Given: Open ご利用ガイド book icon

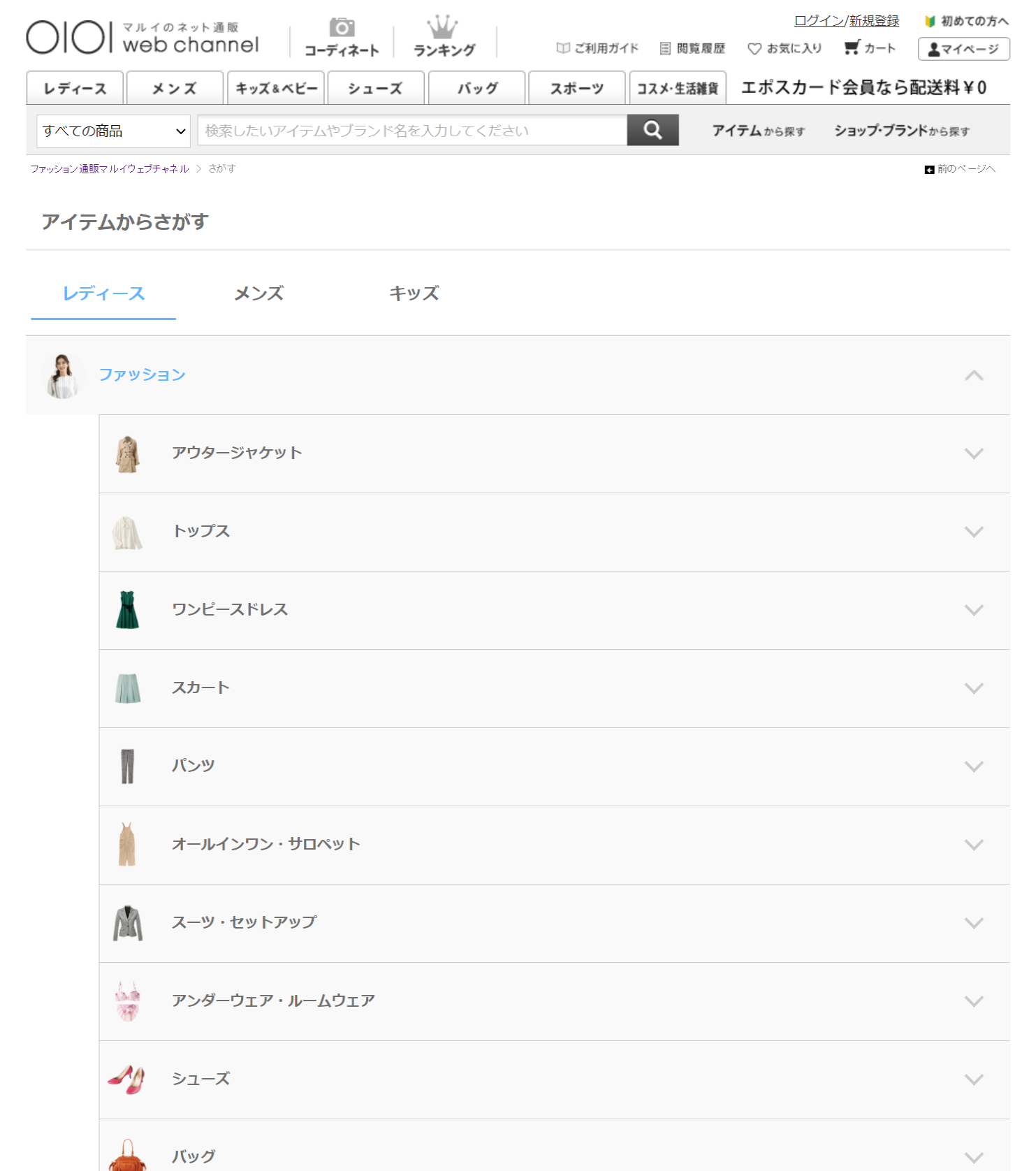Looking at the screenshot, I should (x=597, y=48).
